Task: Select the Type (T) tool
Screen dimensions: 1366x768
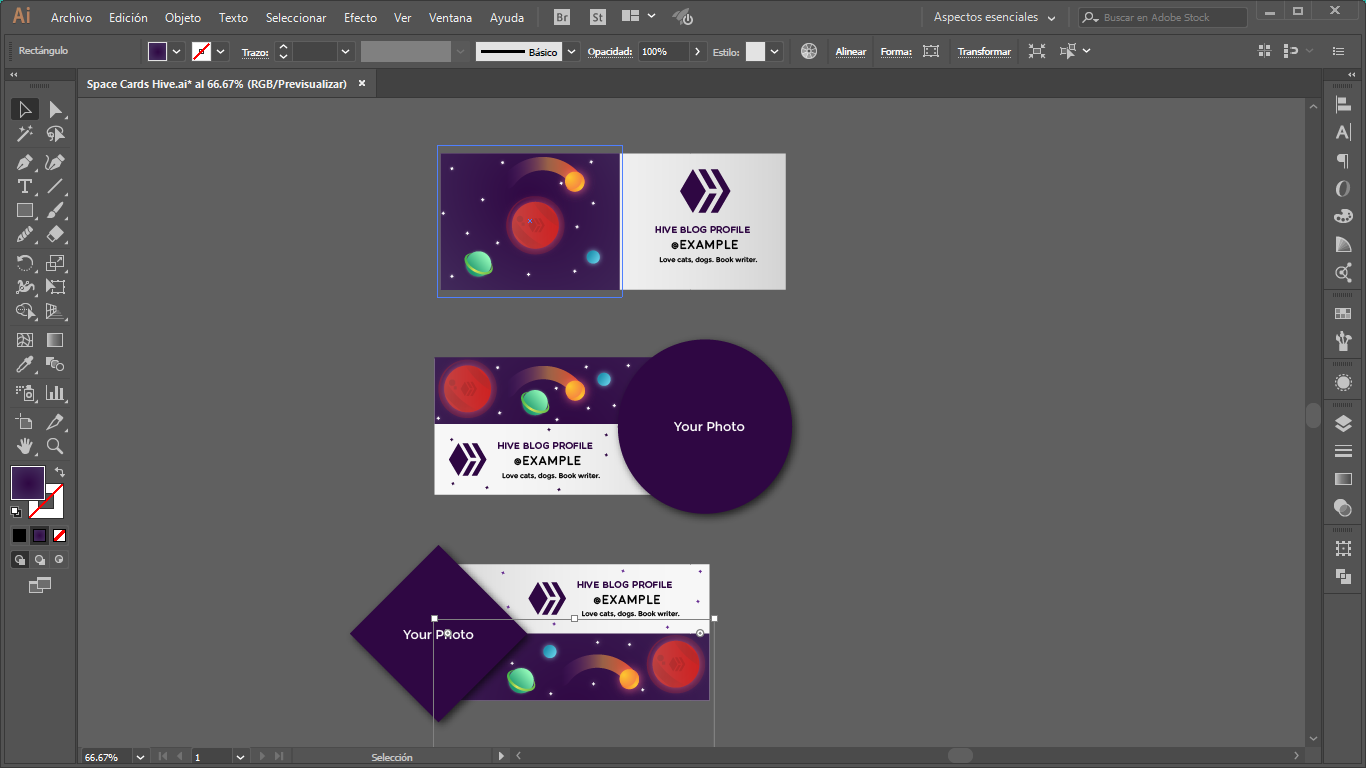Action: point(25,186)
